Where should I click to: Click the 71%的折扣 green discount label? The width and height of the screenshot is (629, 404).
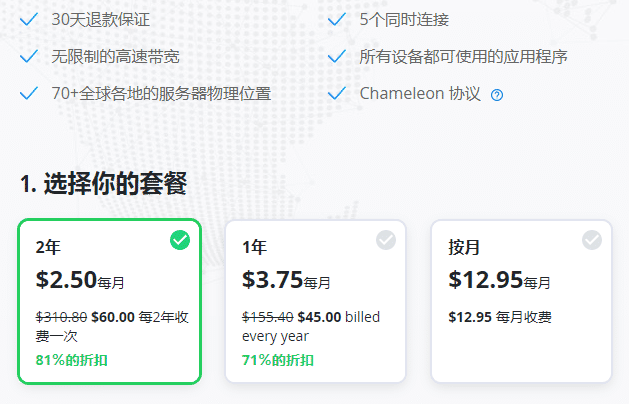point(278,360)
